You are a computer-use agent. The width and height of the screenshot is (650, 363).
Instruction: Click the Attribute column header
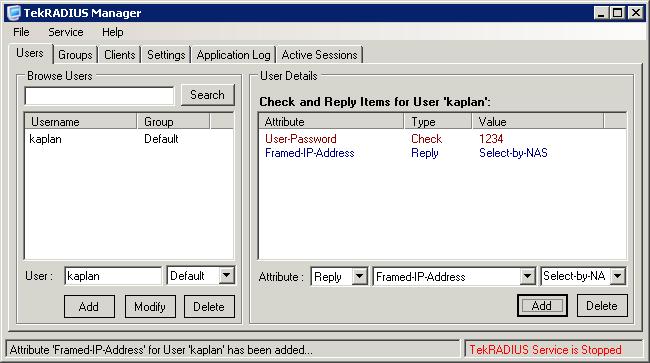point(331,122)
